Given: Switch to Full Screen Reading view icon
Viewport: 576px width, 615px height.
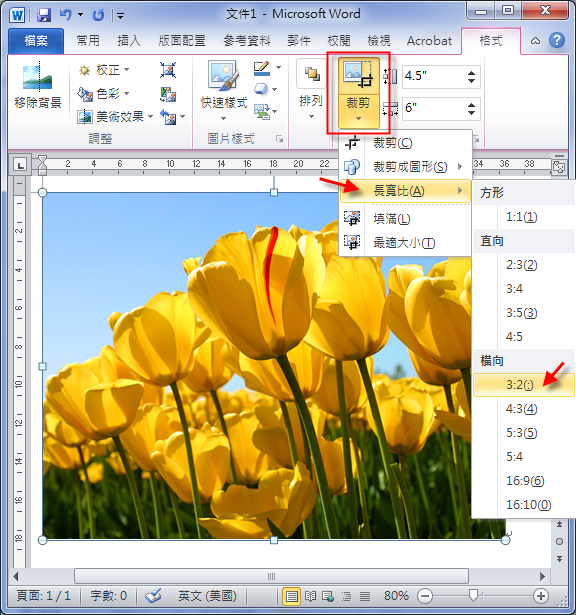Looking at the screenshot, I should (x=310, y=596).
